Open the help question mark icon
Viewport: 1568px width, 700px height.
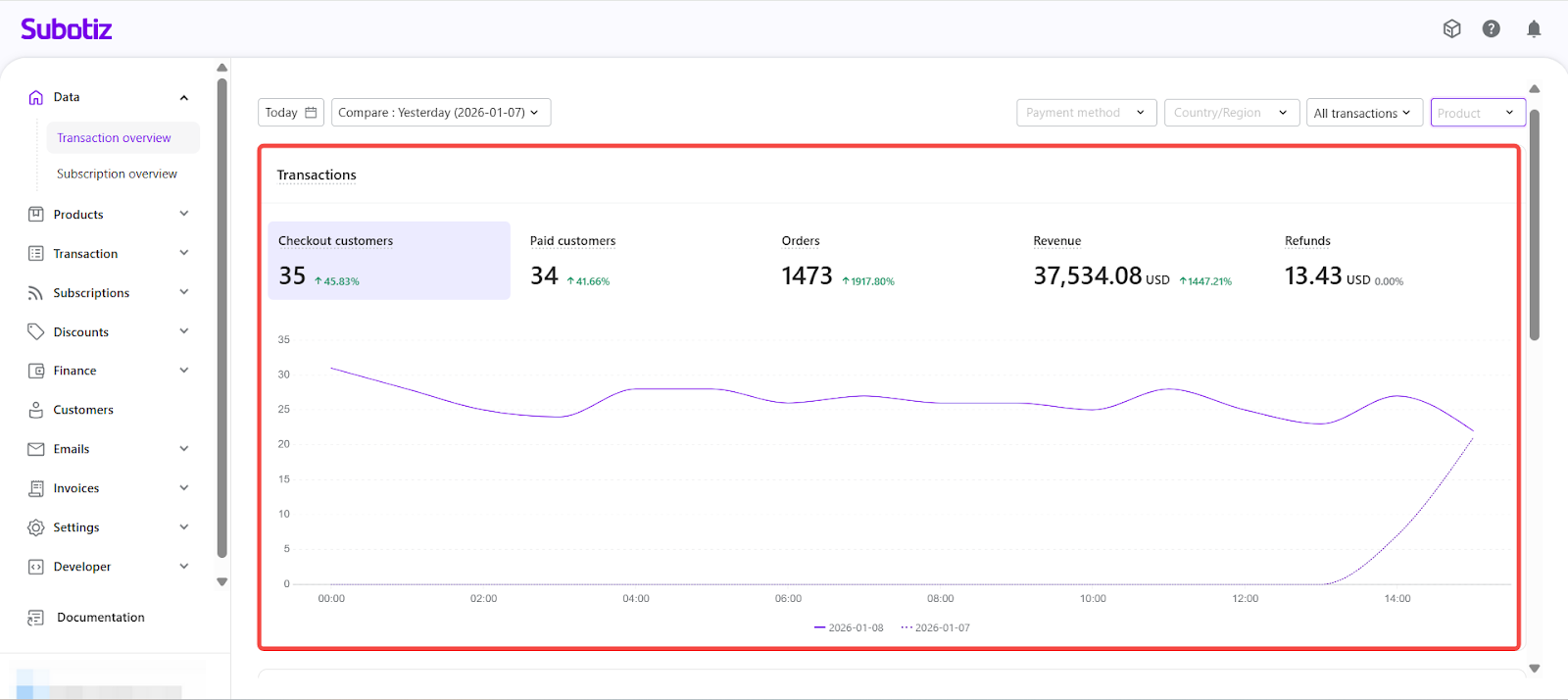tap(1491, 29)
